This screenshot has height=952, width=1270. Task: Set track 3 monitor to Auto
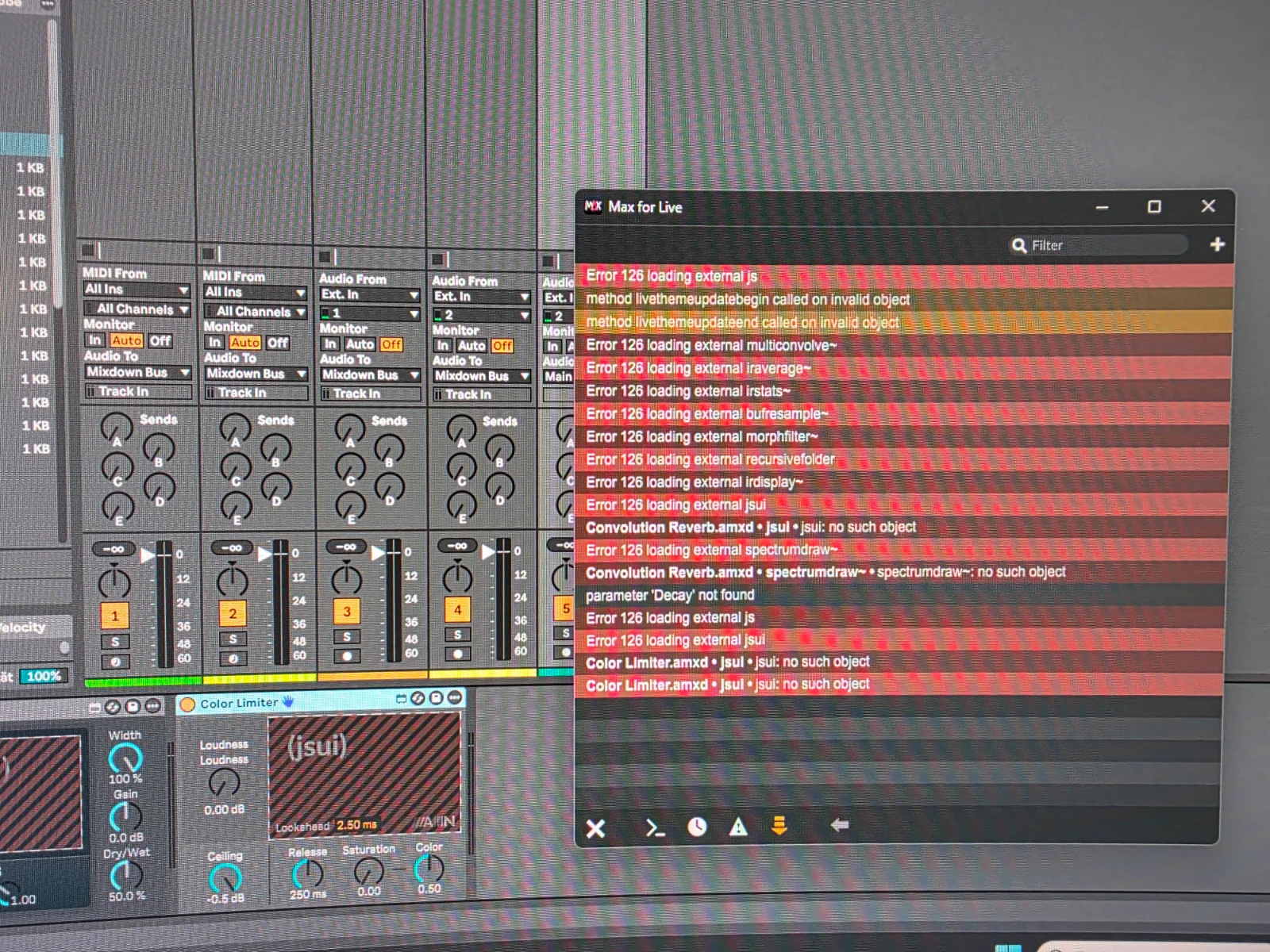[x=360, y=344]
